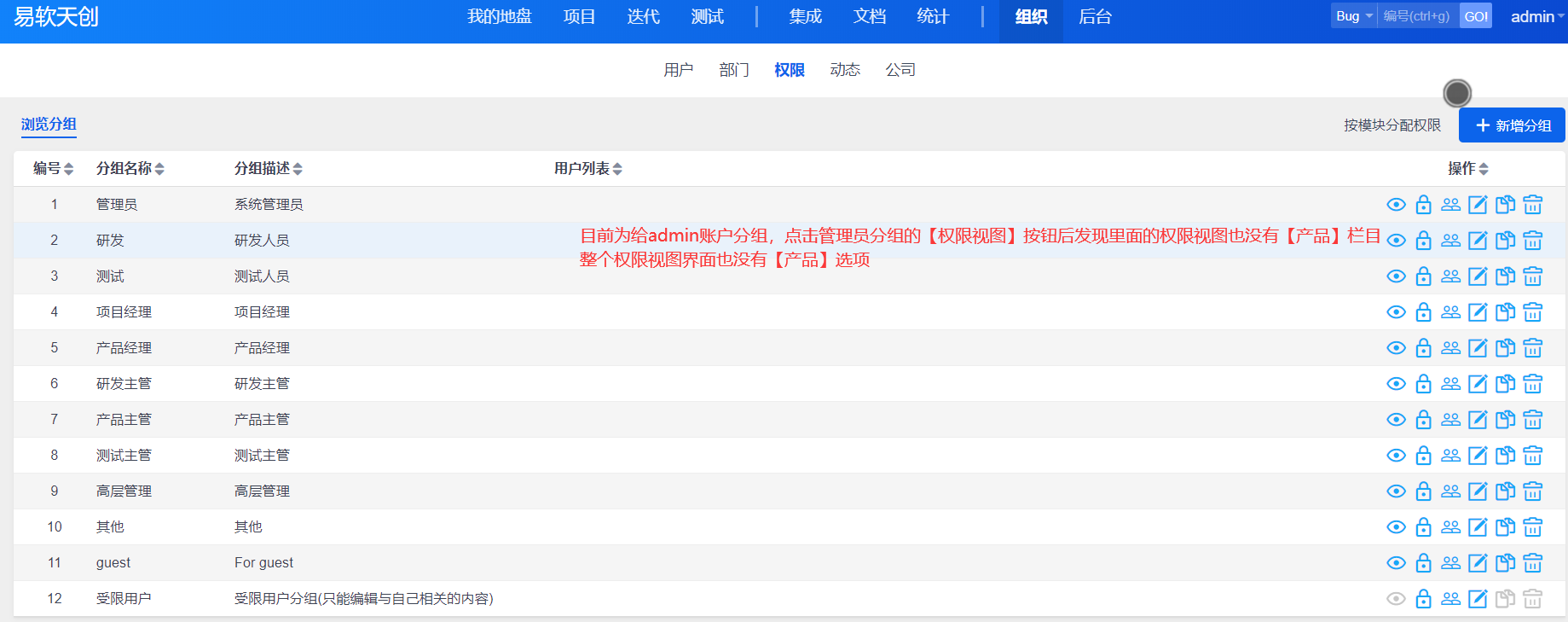
Task: Click eye icon in 高层管理 row
Action: (x=1396, y=491)
